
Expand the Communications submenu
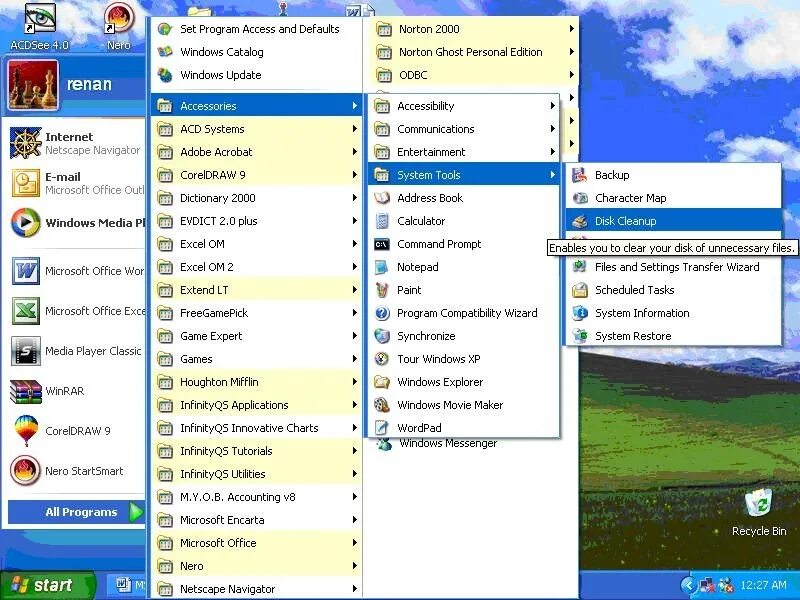(x=463, y=129)
